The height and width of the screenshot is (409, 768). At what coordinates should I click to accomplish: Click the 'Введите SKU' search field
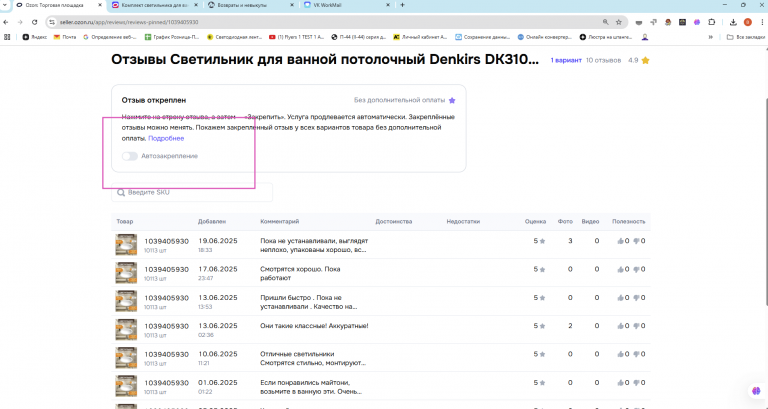point(192,192)
